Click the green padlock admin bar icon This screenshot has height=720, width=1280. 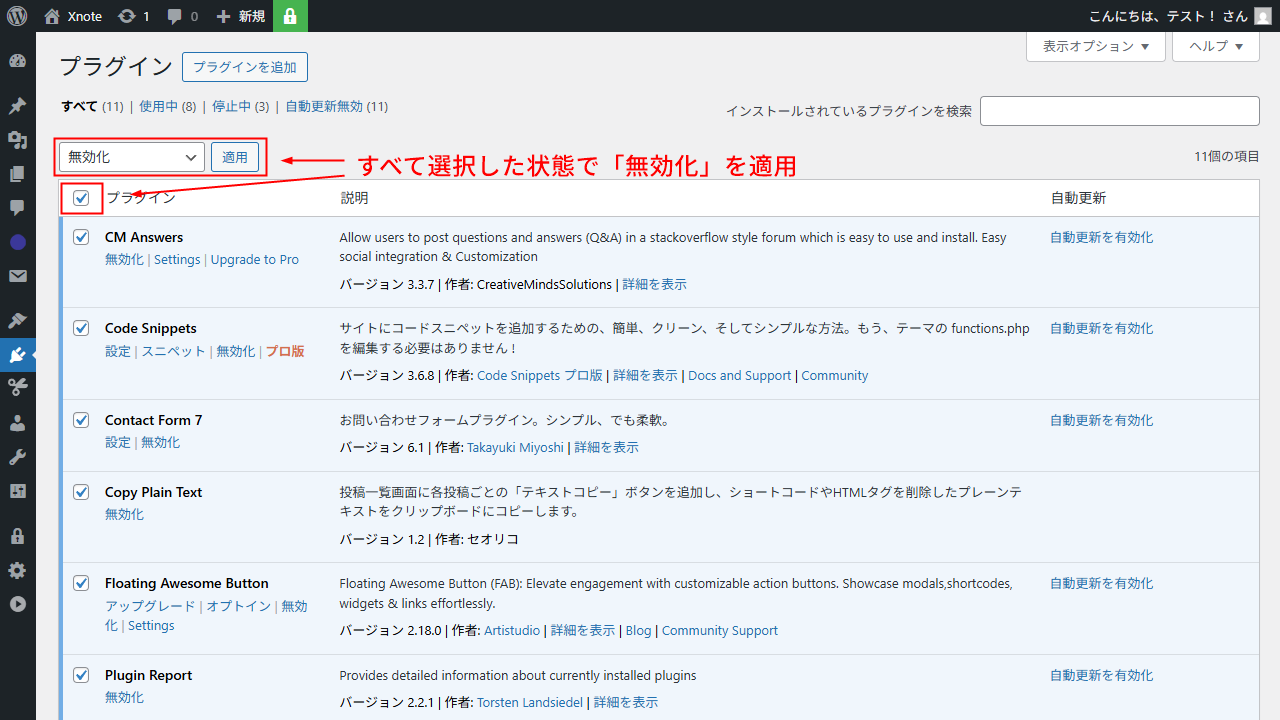coord(290,16)
